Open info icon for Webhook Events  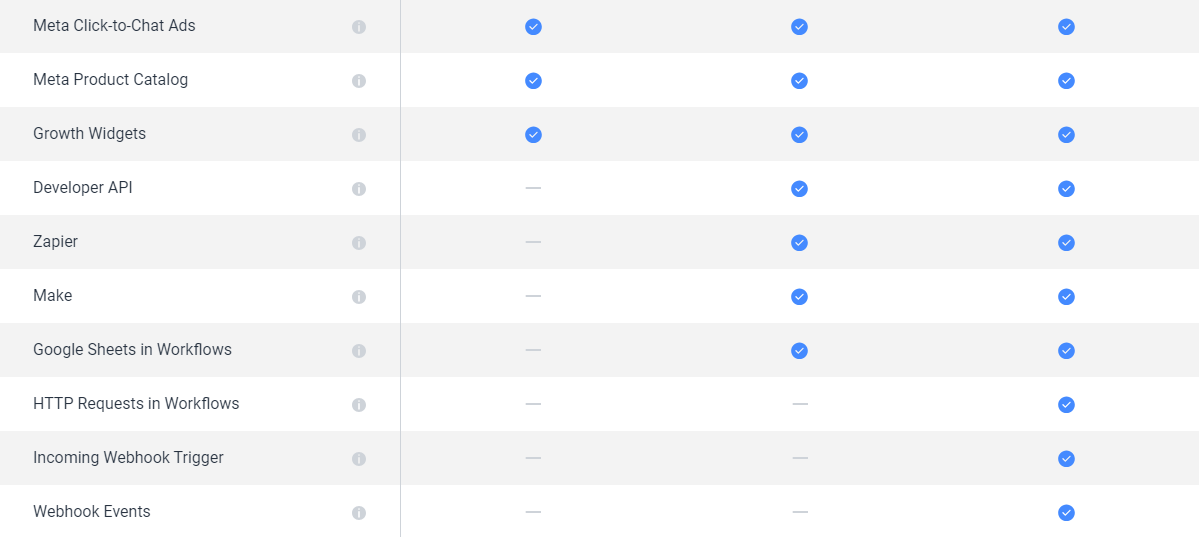pyautogui.click(x=359, y=513)
